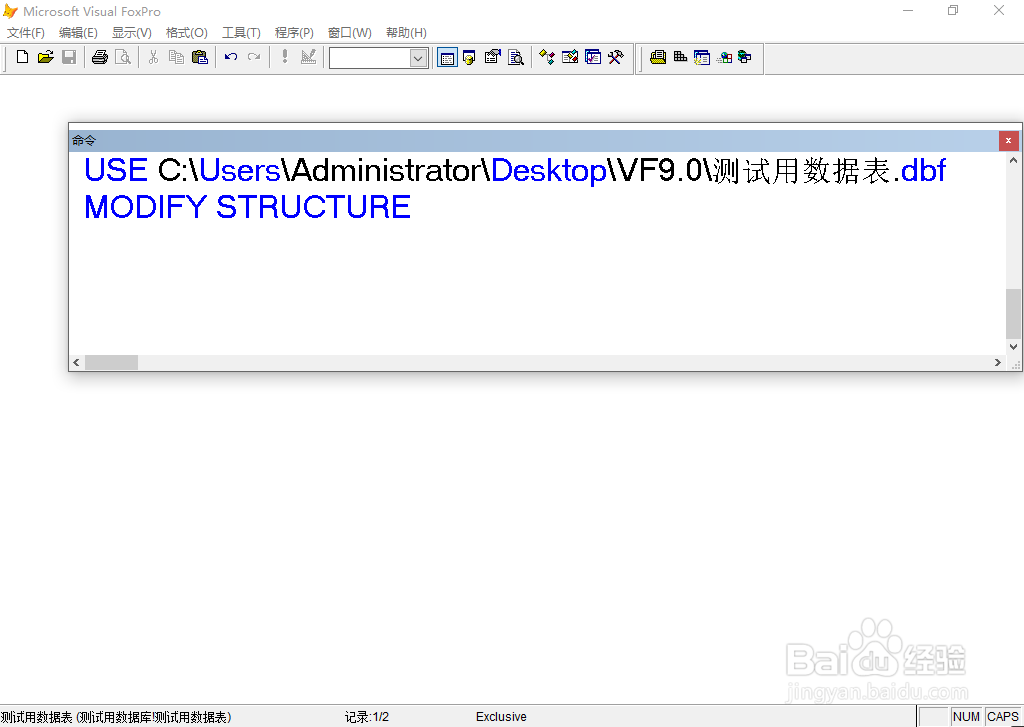The image size is (1024, 727).
Task: Open the 文件(F) menu
Action: click(25, 32)
